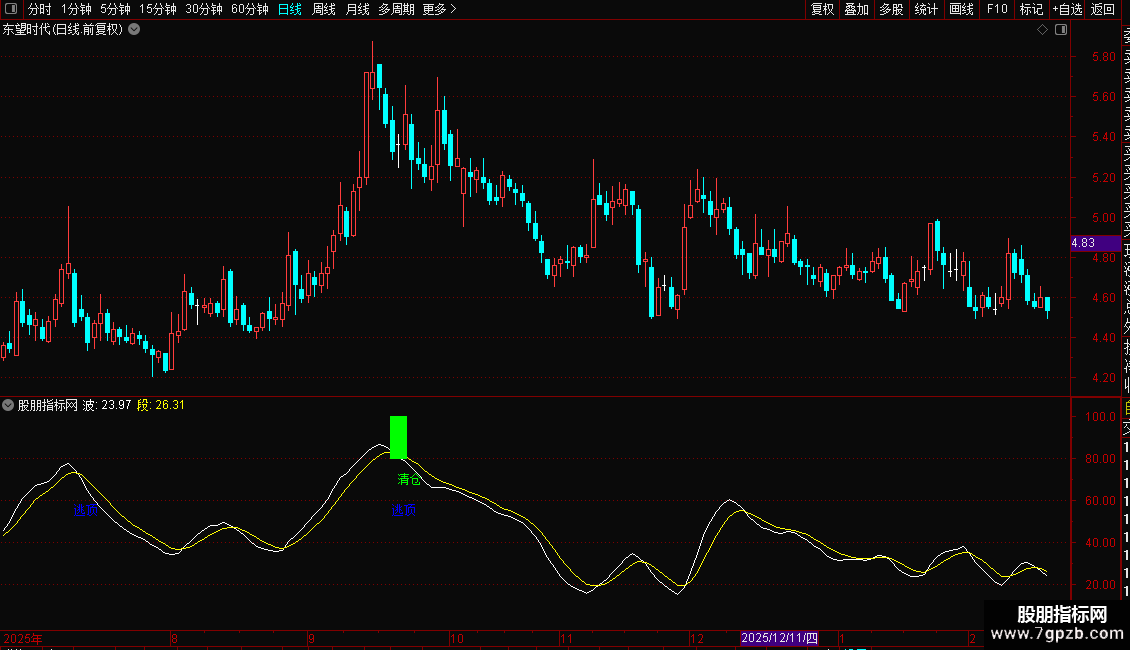
Task: Activate the 画线 drawing tool
Action: 961,9
